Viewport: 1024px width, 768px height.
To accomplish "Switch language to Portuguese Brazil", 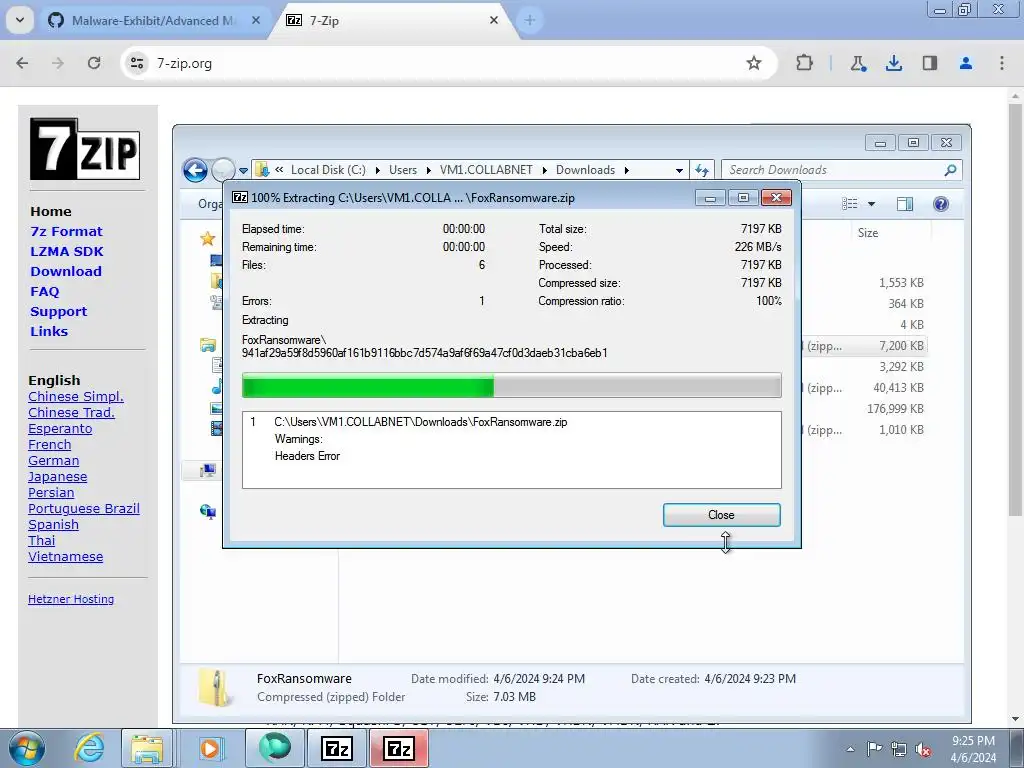I will coord(84,509).
